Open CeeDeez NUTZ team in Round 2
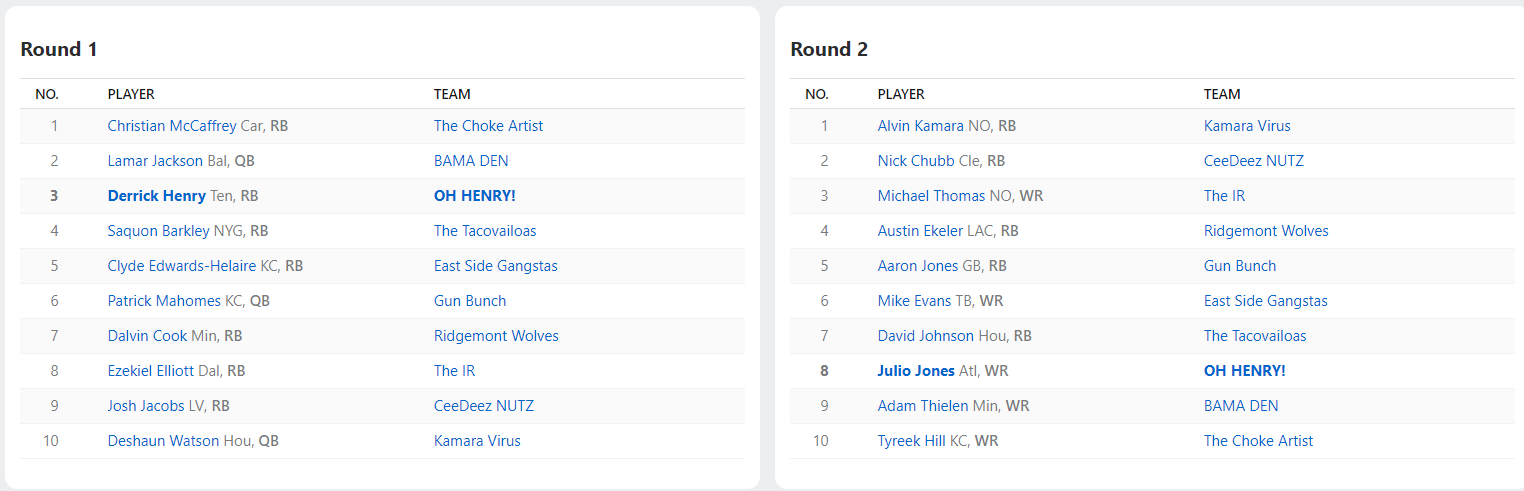Viewport: 1524px width, 491px height. click(x=1254, y=161)
